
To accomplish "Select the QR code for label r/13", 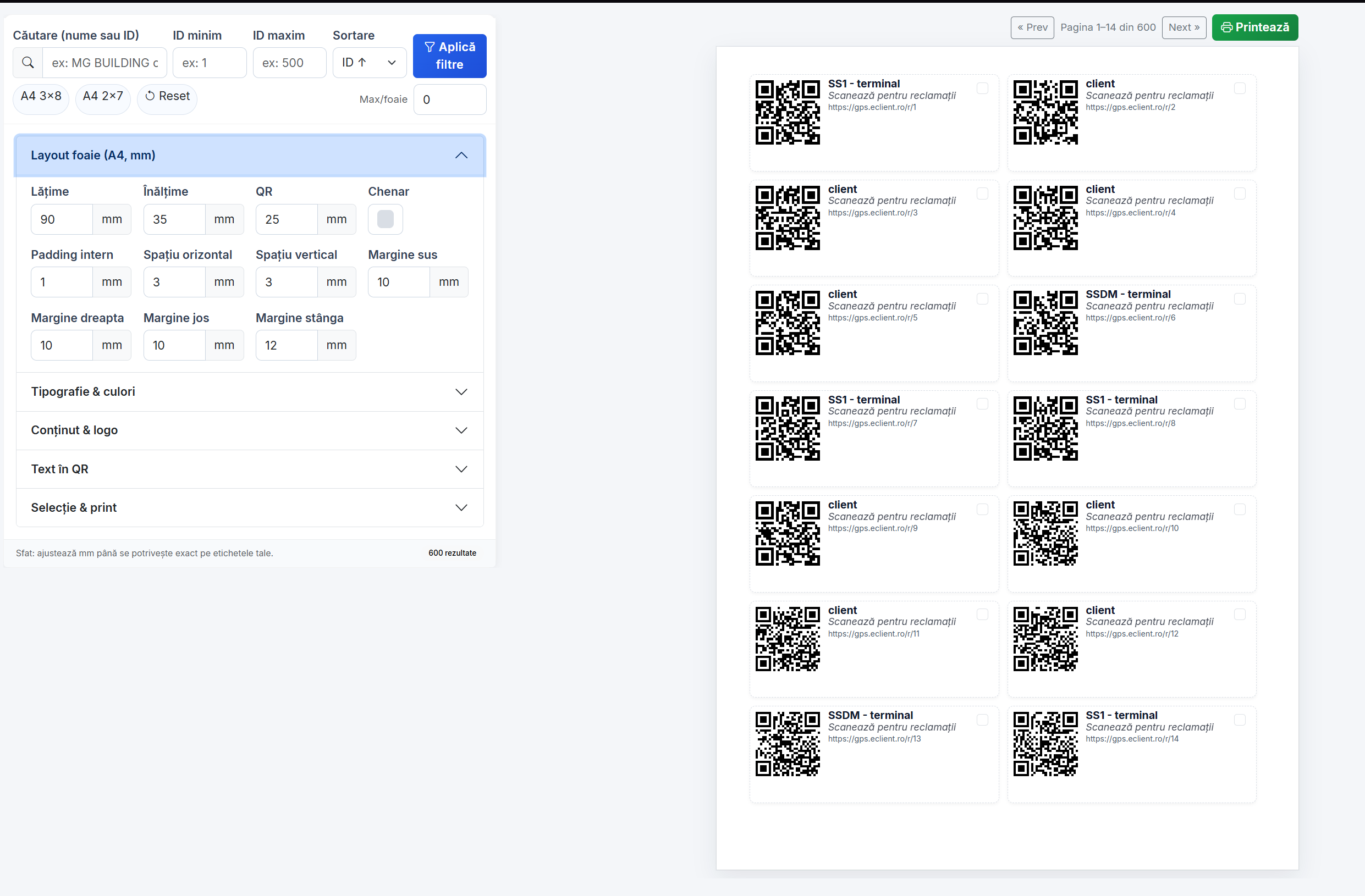I will (x=788, y=744).
